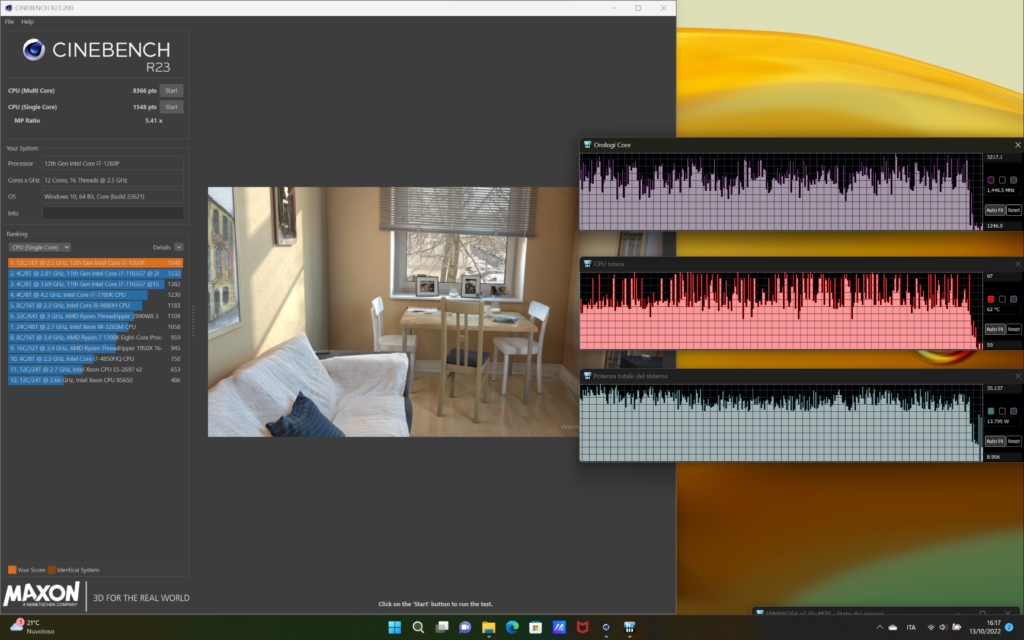Click Auto Fit in Potenza totale del sistema graph
This screenshot has width=1024, height=640.
click(x=995, y=441)
